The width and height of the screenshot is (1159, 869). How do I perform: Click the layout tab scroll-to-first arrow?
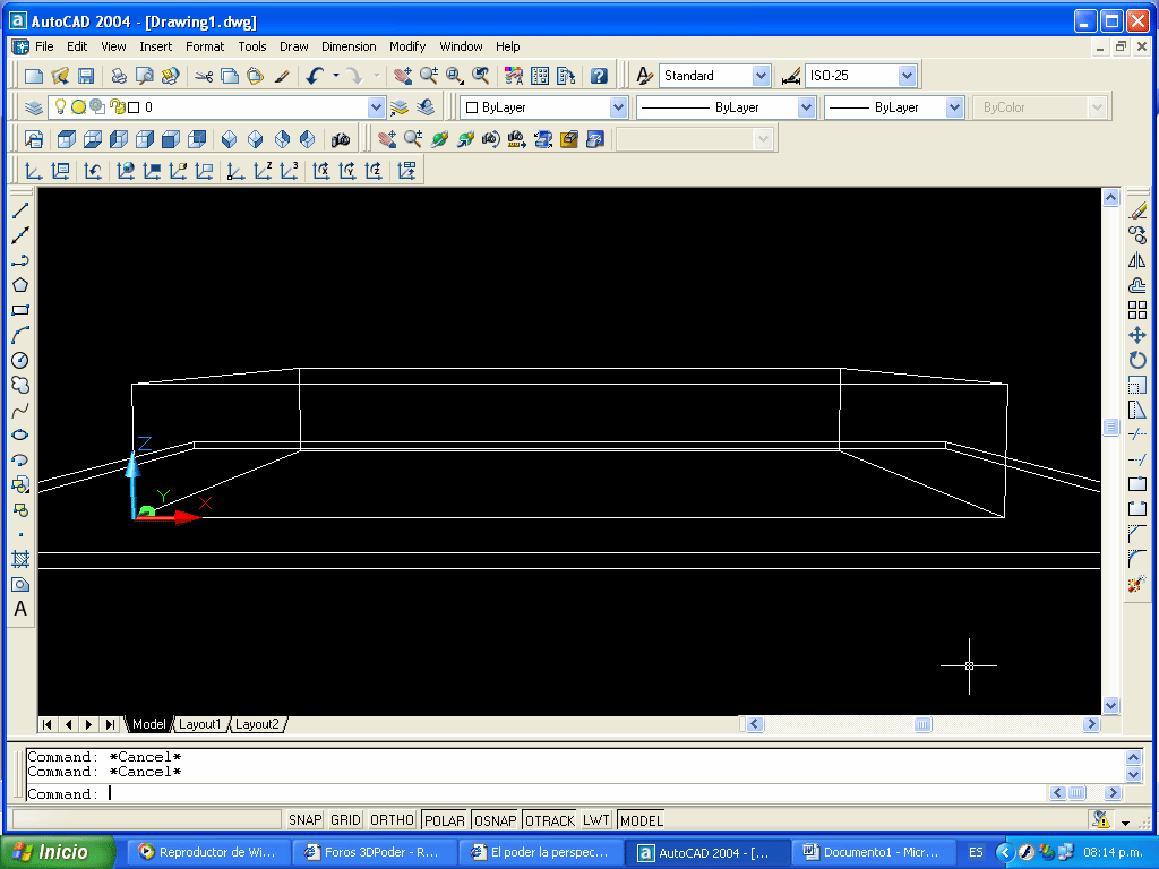point(47,724)
